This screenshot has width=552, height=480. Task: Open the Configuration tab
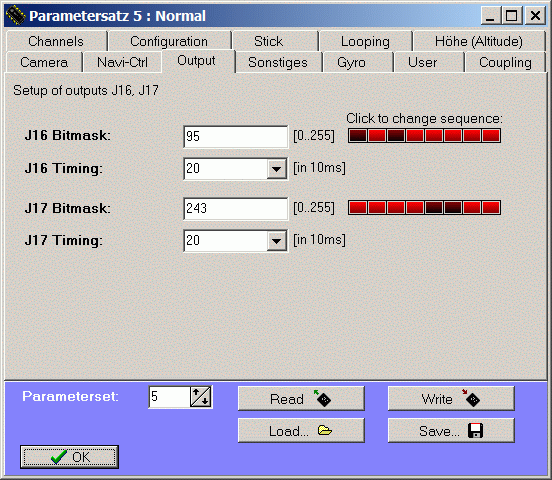click(170, 41)
